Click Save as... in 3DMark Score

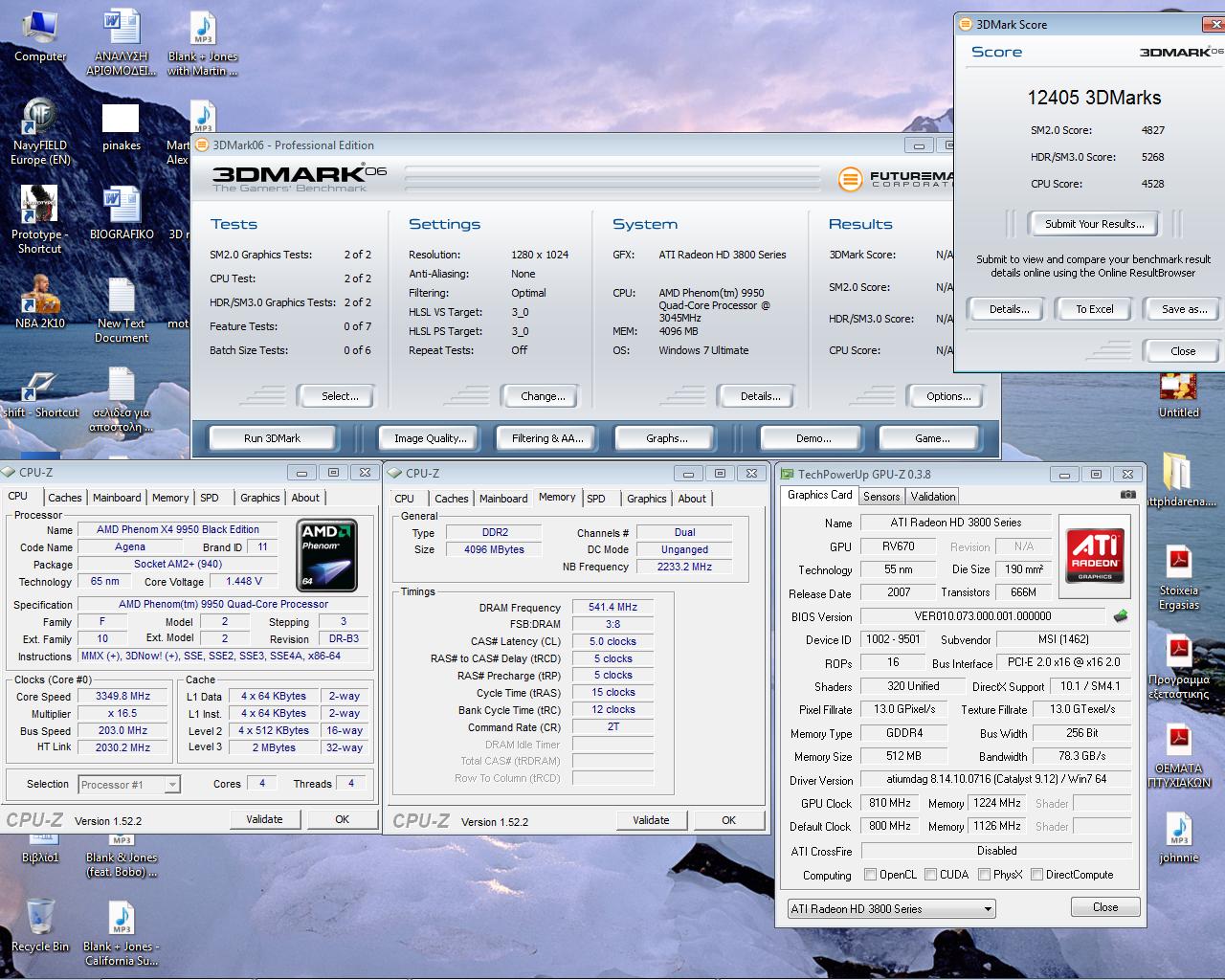coord(1184,309)
